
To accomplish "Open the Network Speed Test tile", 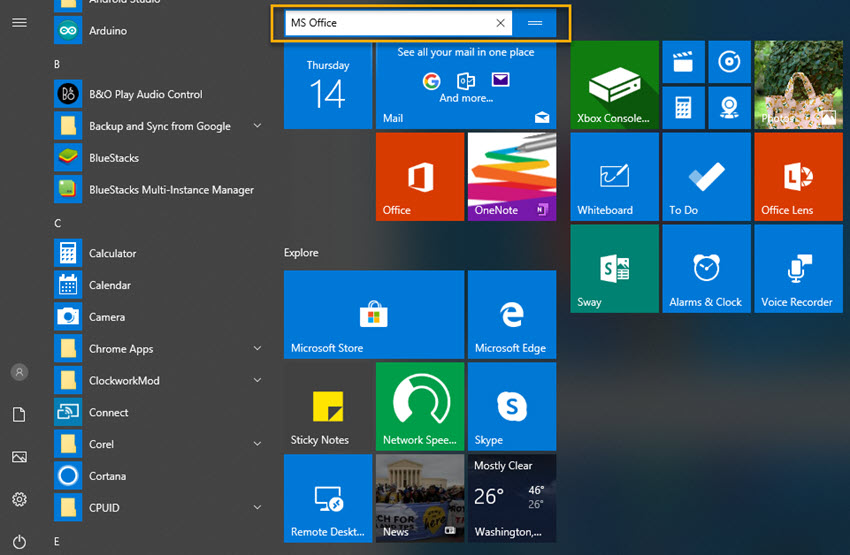I will coord(420,406).
